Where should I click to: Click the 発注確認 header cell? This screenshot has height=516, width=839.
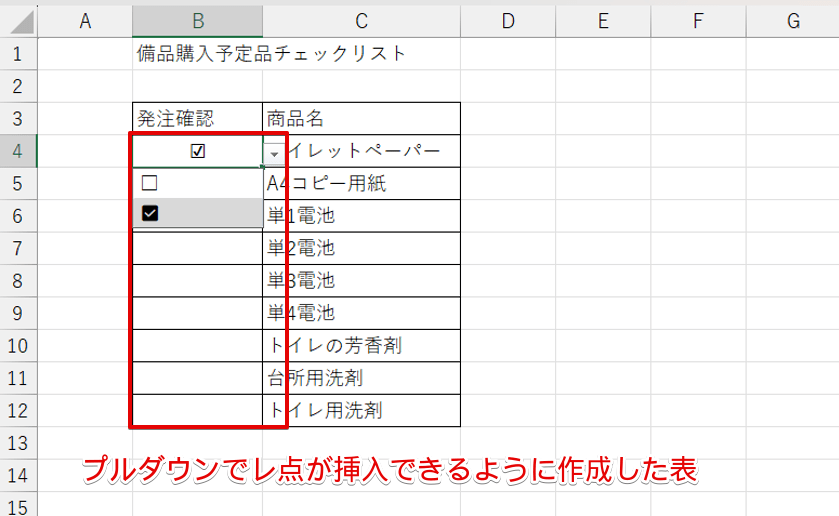(197, 118)
